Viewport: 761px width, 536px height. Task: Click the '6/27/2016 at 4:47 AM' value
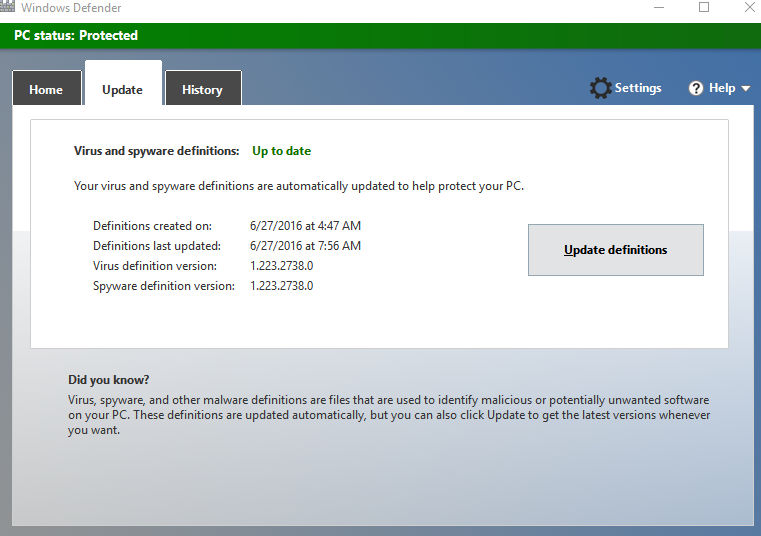(x=305, y=226)
